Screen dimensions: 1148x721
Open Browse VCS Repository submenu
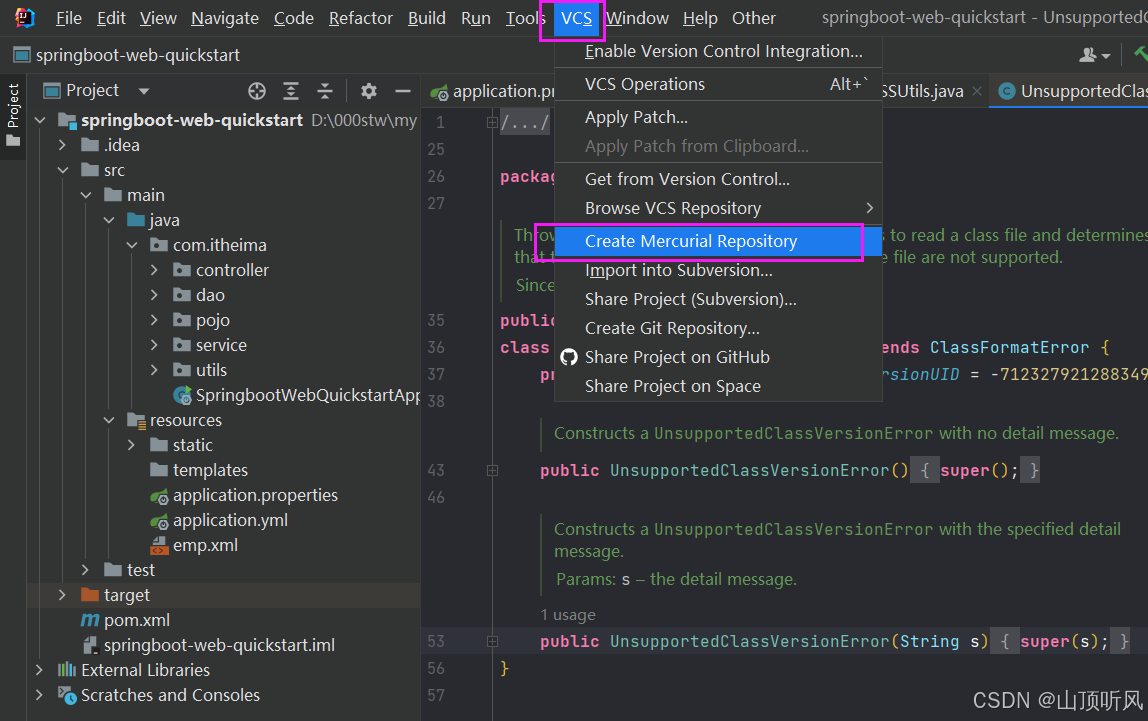718,209
